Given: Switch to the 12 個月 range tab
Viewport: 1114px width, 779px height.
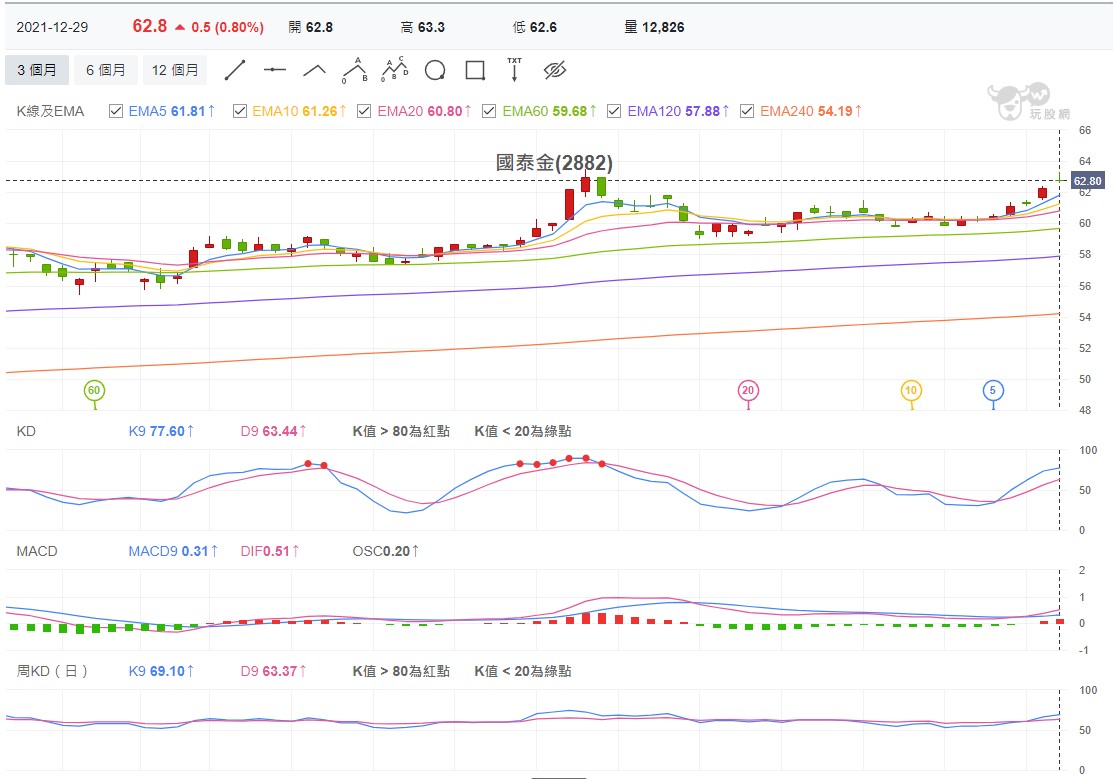Looking at the screenshot, I should pyautogui.click(x=175, y=70).
